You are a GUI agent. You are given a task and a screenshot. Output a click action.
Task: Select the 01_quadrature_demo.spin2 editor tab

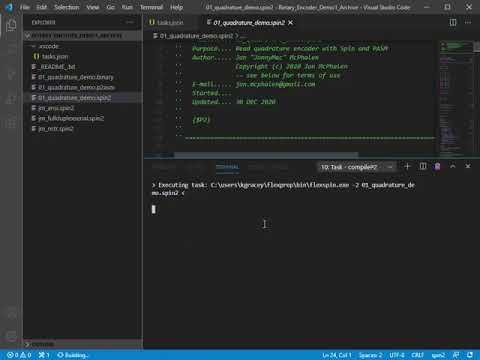click(249, 23)
